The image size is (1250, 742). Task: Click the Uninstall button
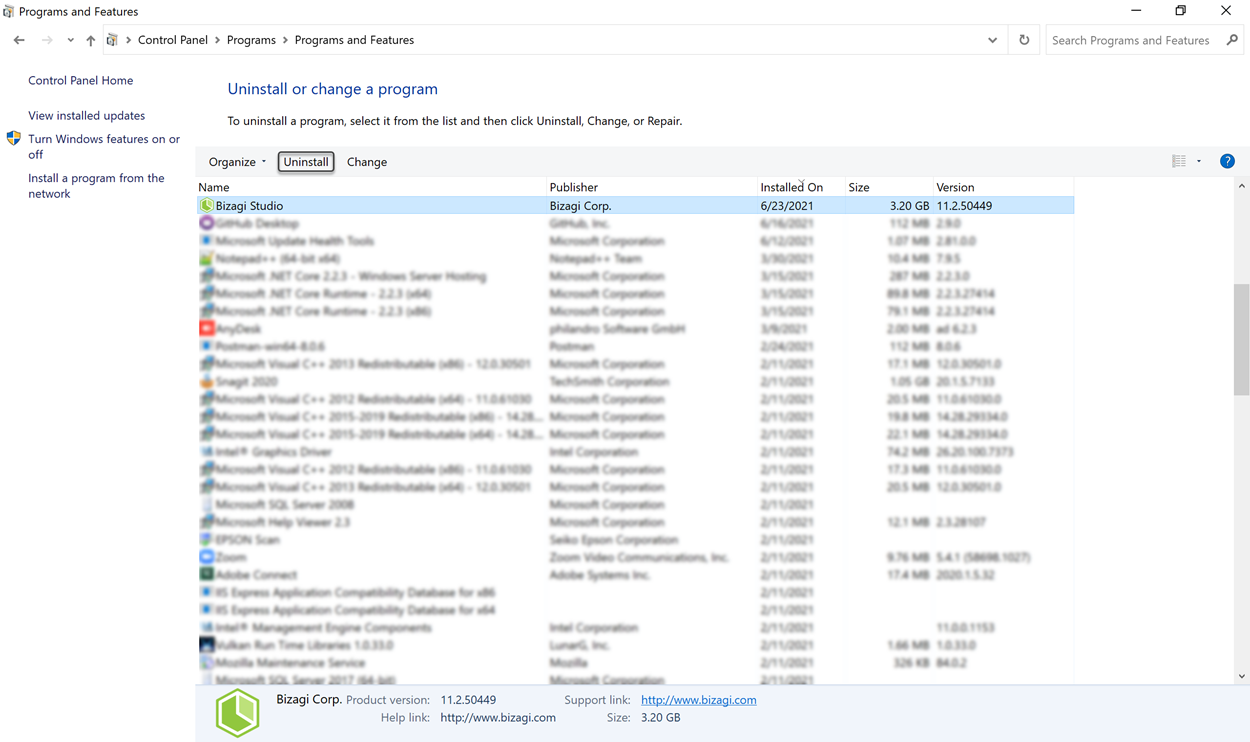pos(306,162)
